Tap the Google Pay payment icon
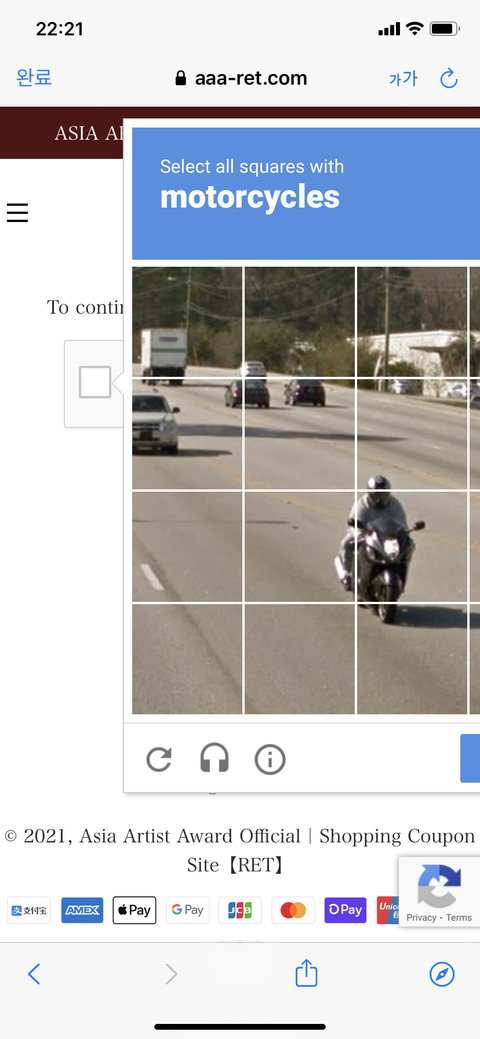Viewport: 480px width, 1039px height. [188, 910]
